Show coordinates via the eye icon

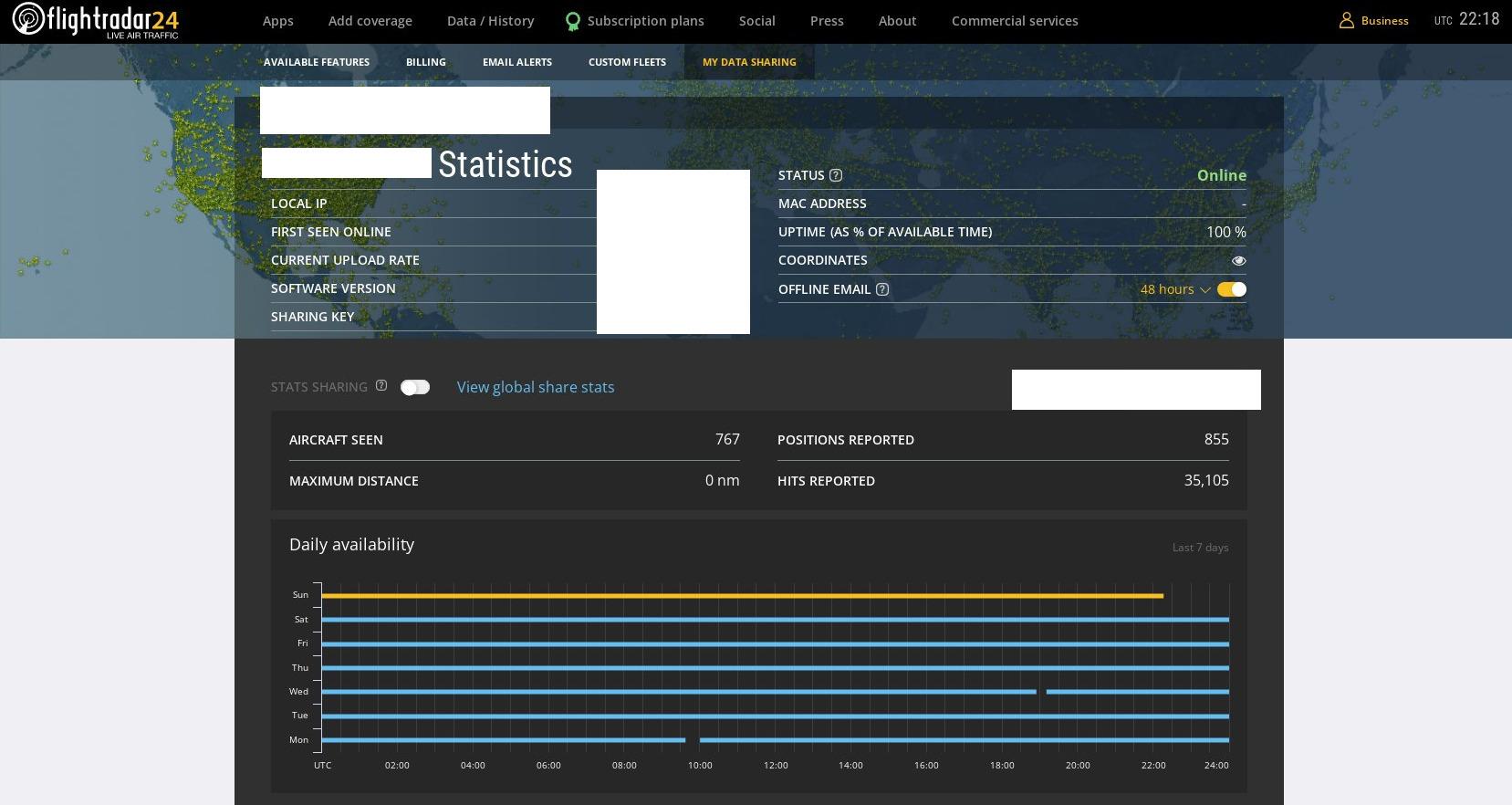click(1238, 260)
